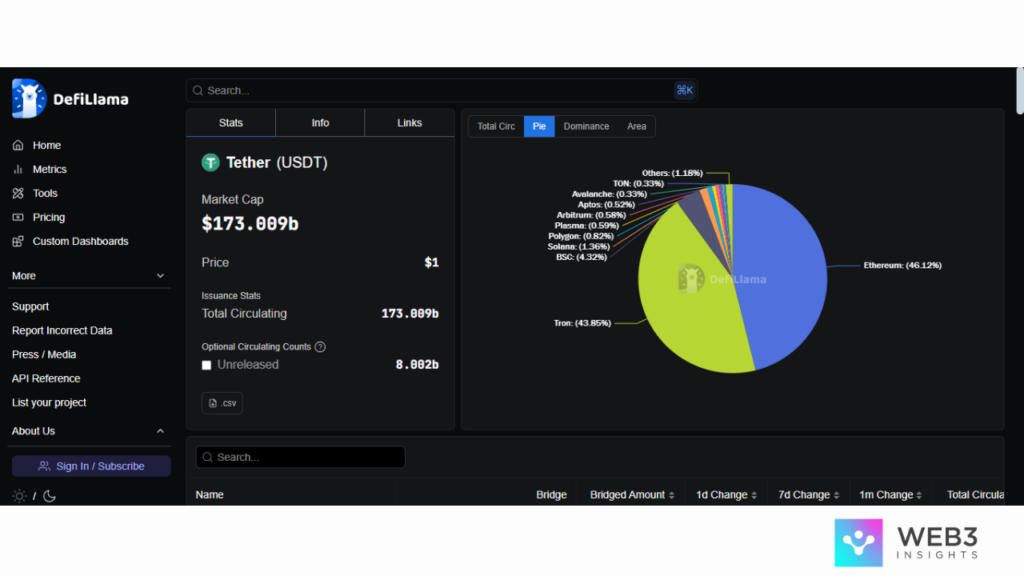Switch to light theme sun icon
Viewport: 1024px width, 576px height.
[19, 496]
